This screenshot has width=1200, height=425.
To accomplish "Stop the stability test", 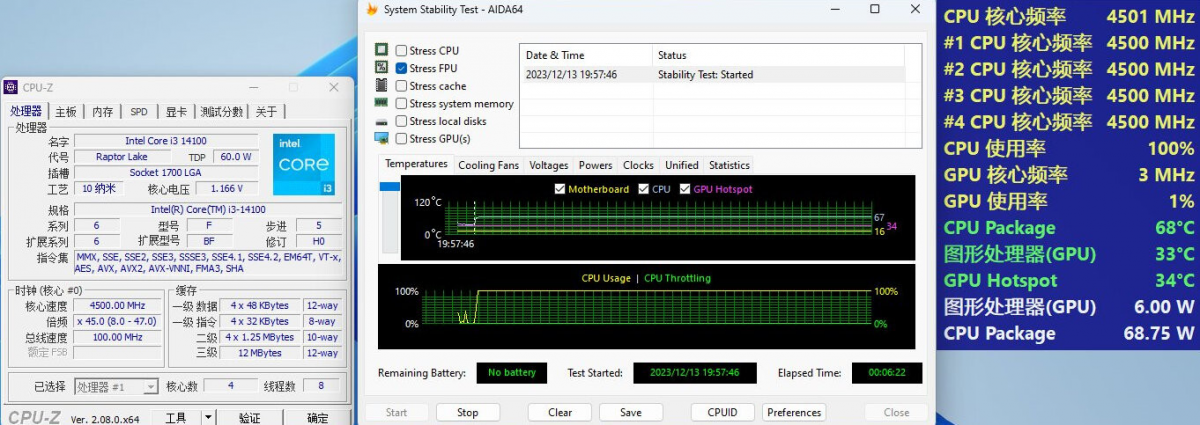I will click(467, 412).
